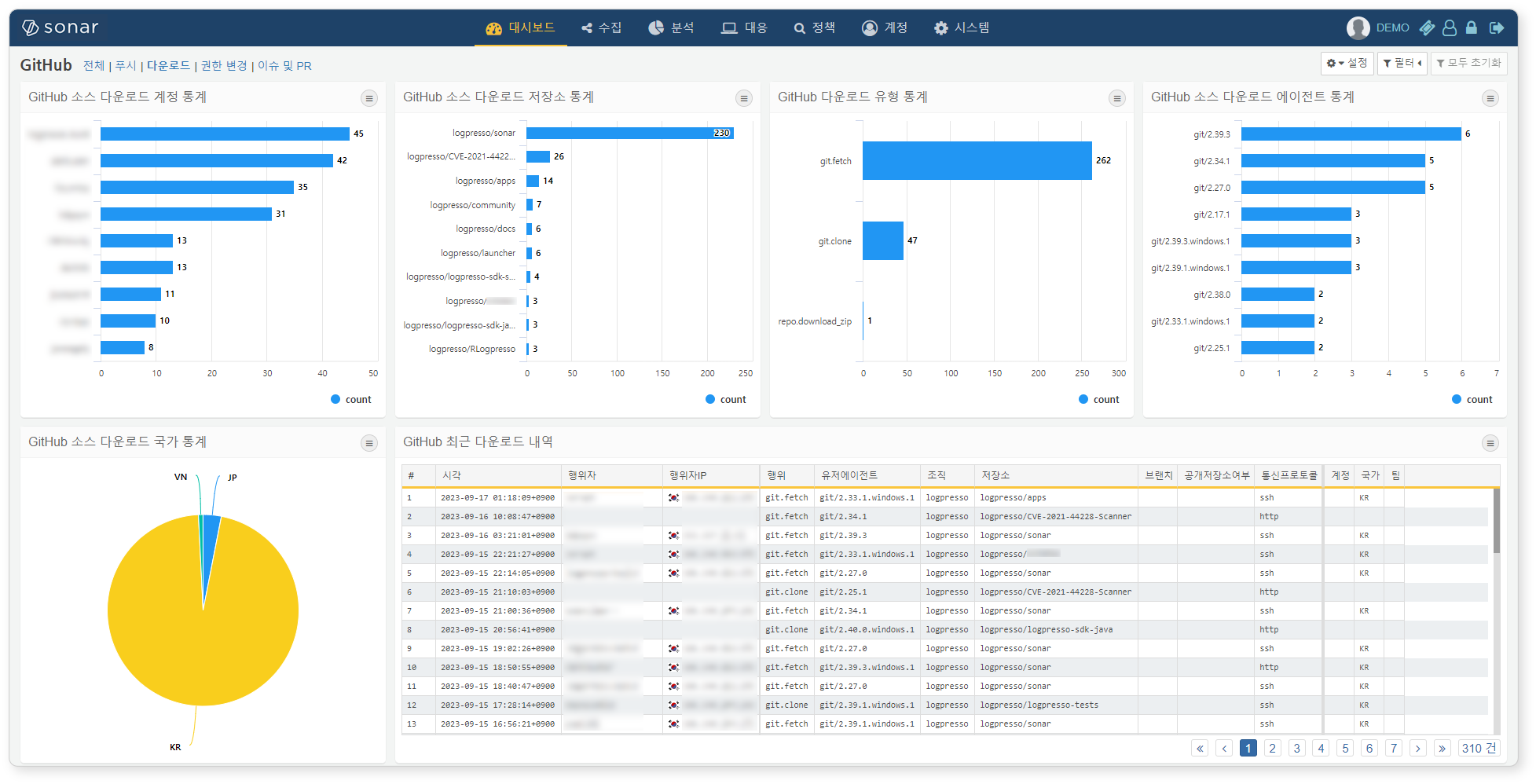This screenshot has height=784, width=1536.
Task: Open the 정책 menu
Action: (815, 27)
